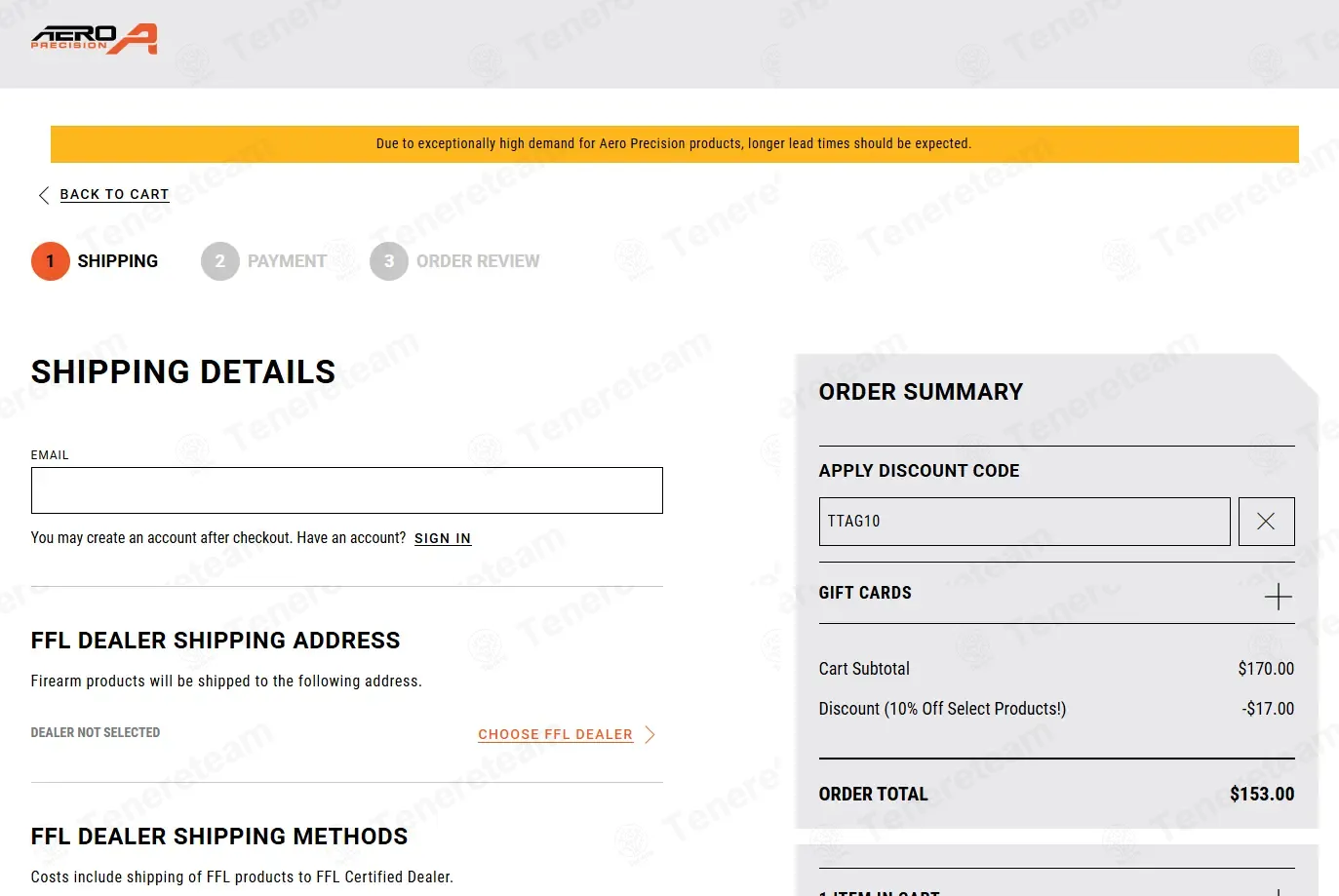Open the Choose FFL Dealer link

click(555, 735)
